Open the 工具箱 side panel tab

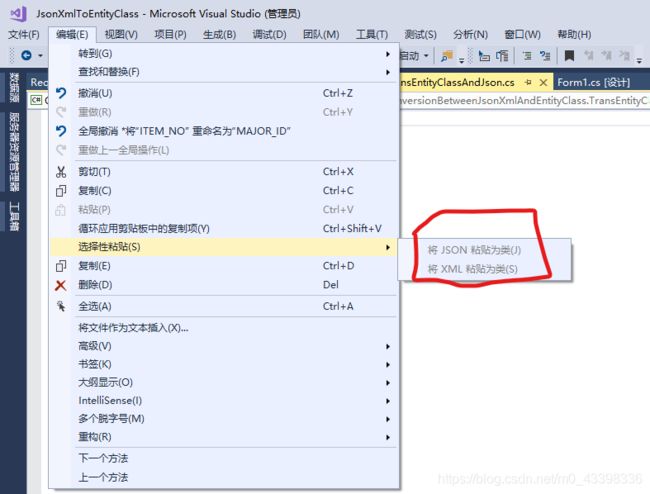14,216
